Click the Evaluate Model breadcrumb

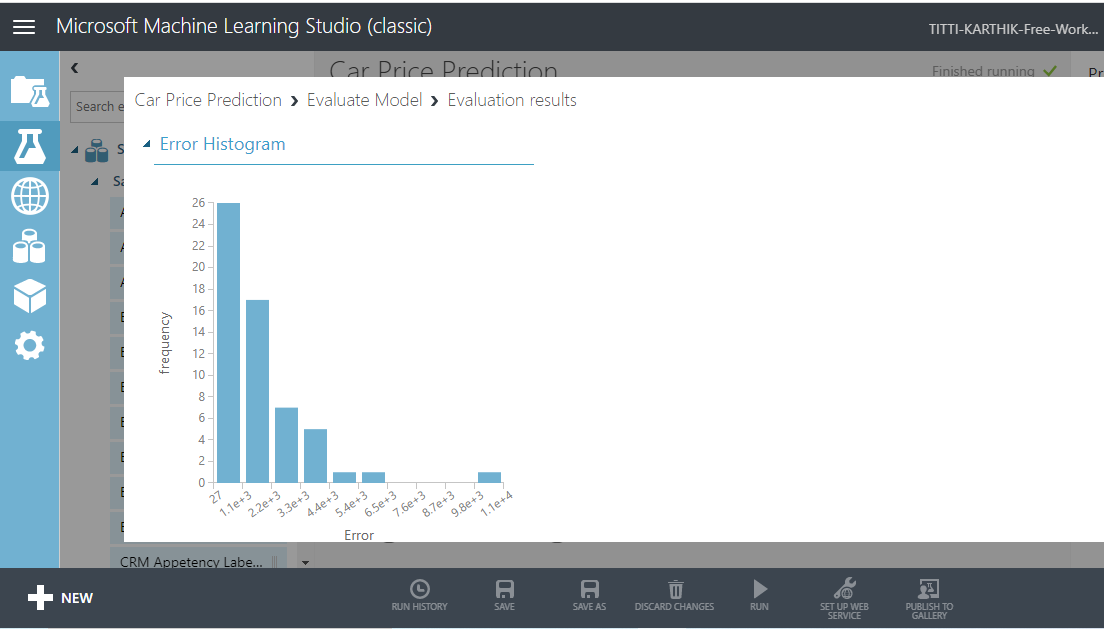tap(365, 100)
